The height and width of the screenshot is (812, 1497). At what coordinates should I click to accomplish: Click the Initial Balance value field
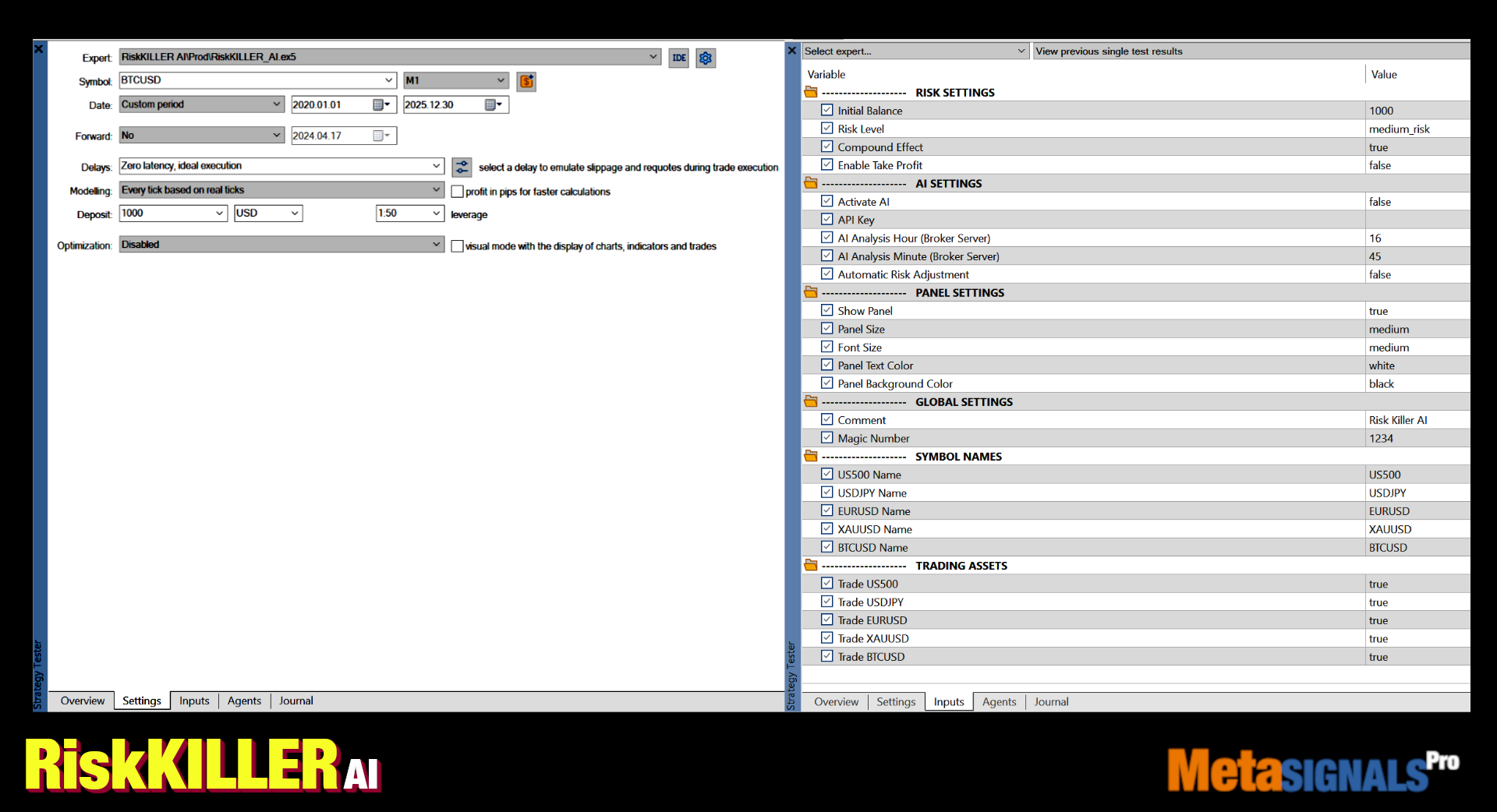(1381, 111)
